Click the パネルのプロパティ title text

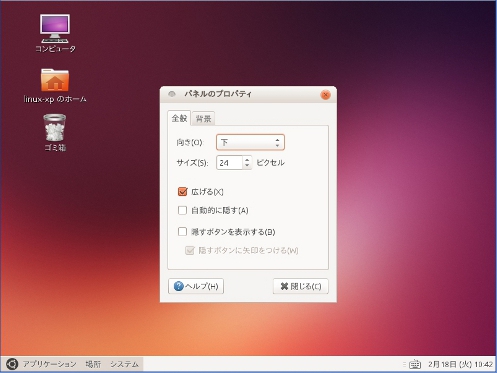click(218, 94)
